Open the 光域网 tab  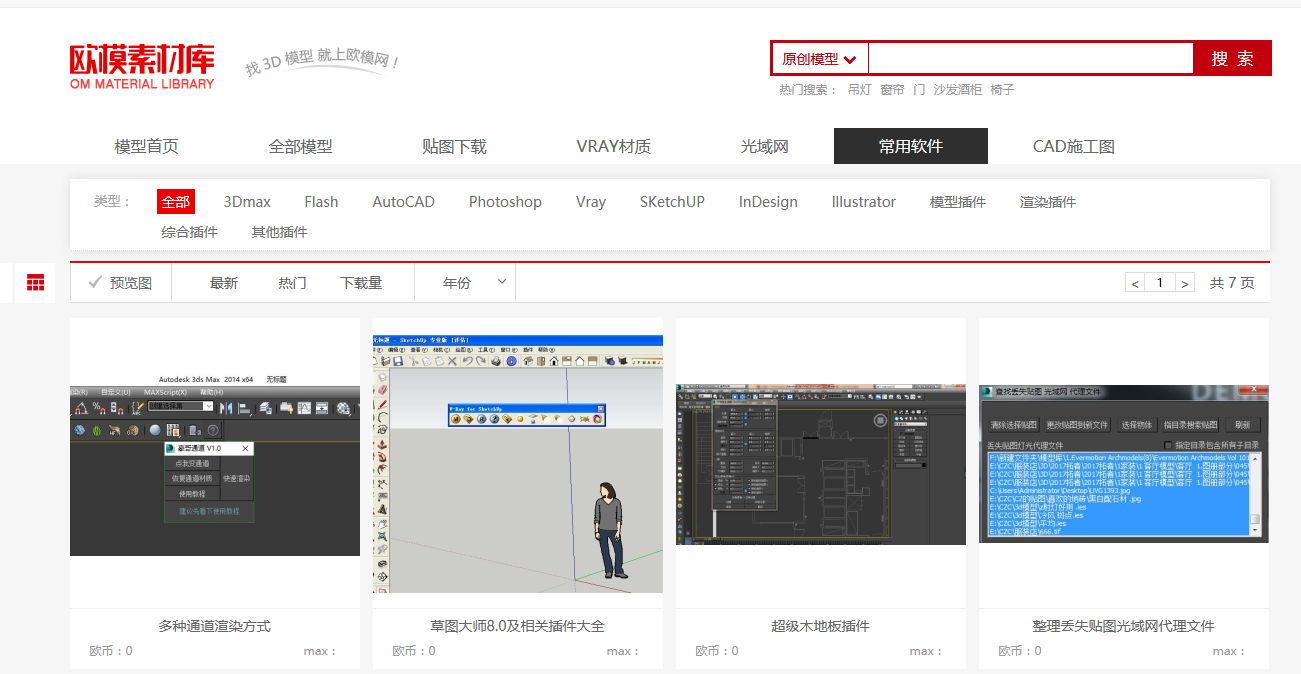click(x=765, y=146)
